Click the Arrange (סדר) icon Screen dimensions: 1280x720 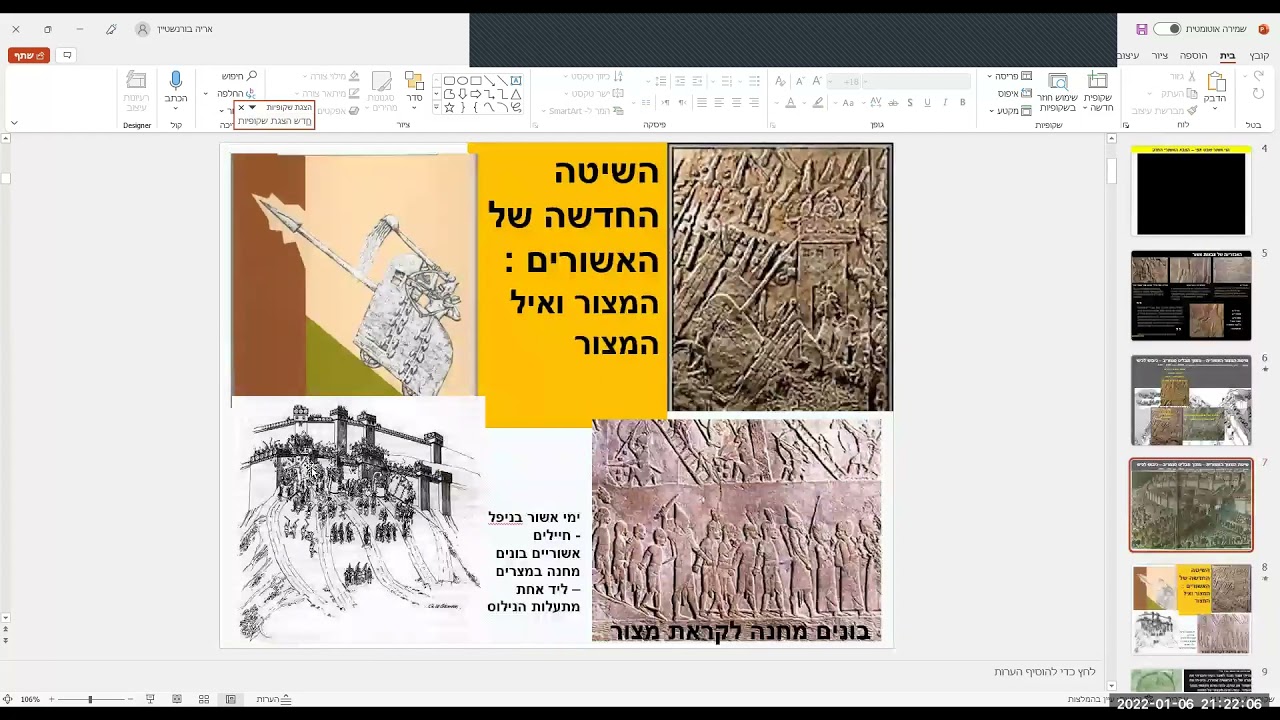click(414, 81)
